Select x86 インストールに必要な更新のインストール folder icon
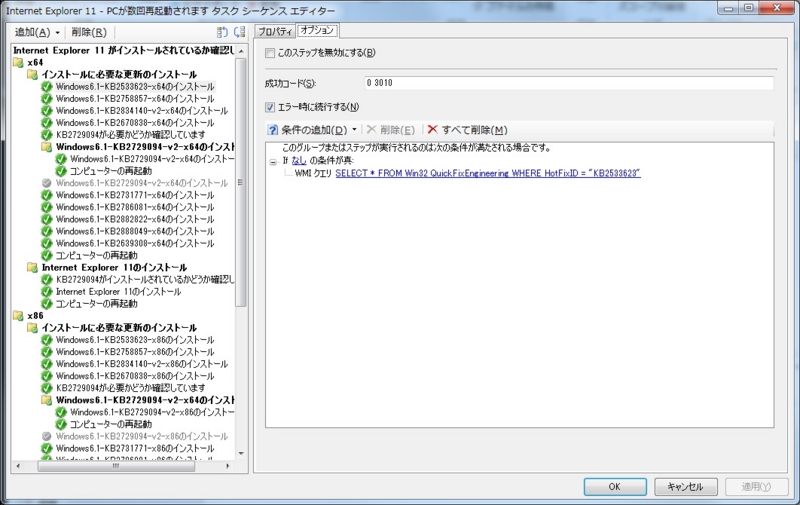Image resolution: width=800 pixels, height=505 pixels. pos(33,328)
